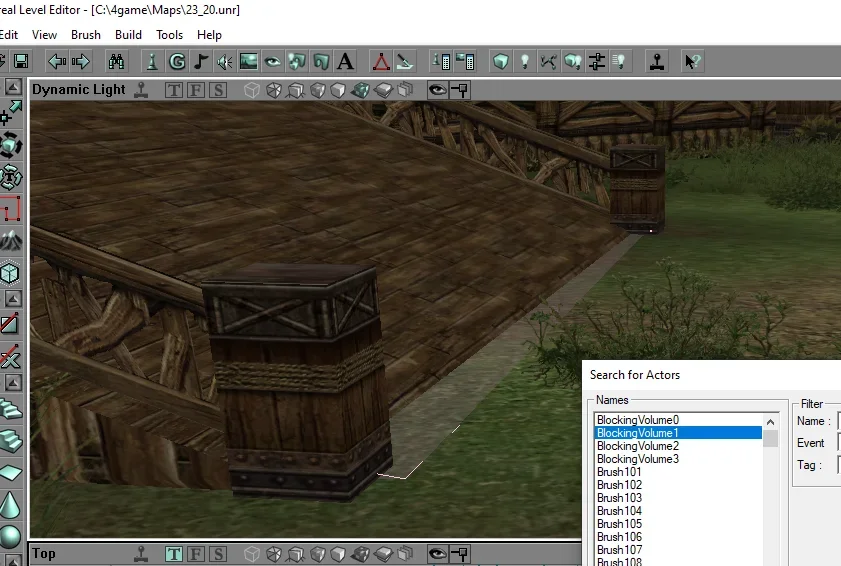Open Surface Properties from main toolbar
Viewport: 841px width, 566px height.
(x=465, y=61)
